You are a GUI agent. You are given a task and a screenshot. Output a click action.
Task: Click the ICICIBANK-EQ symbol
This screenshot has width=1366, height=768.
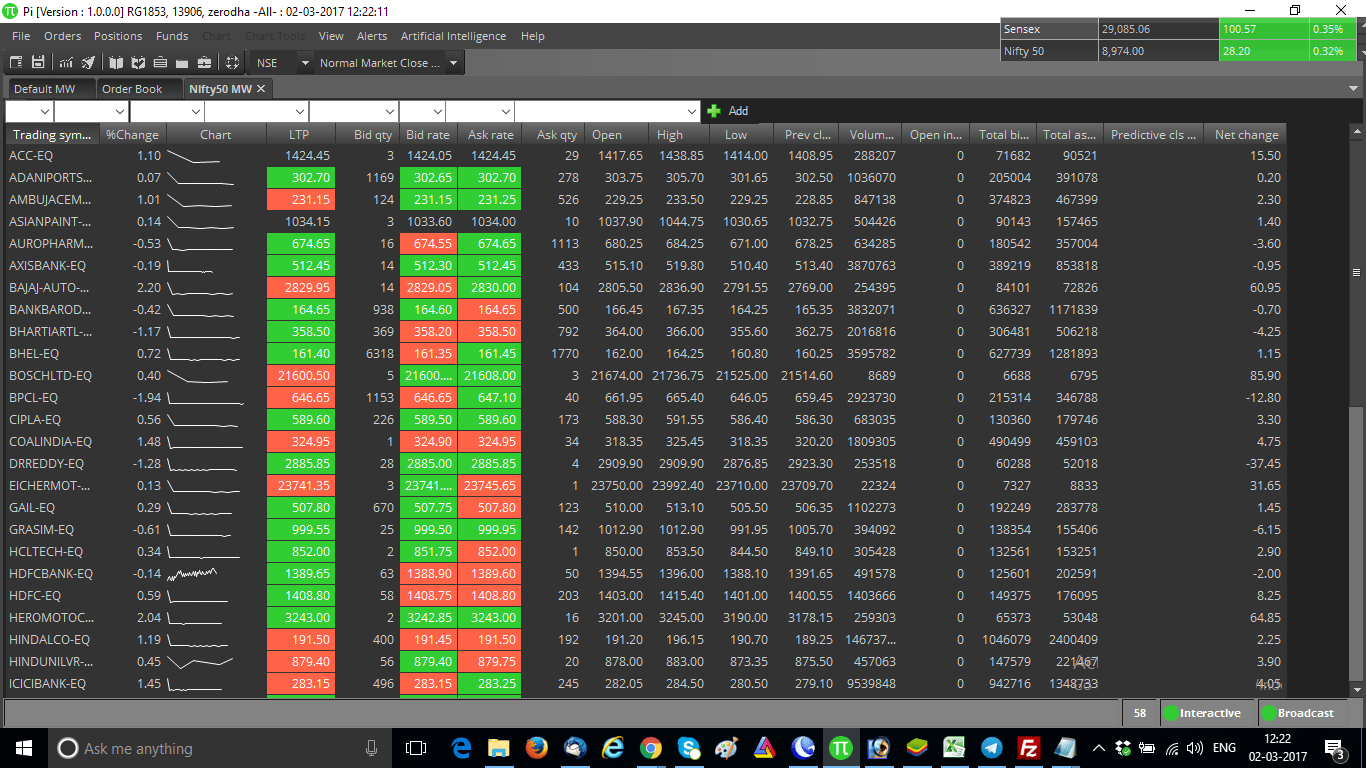point(47,683)
